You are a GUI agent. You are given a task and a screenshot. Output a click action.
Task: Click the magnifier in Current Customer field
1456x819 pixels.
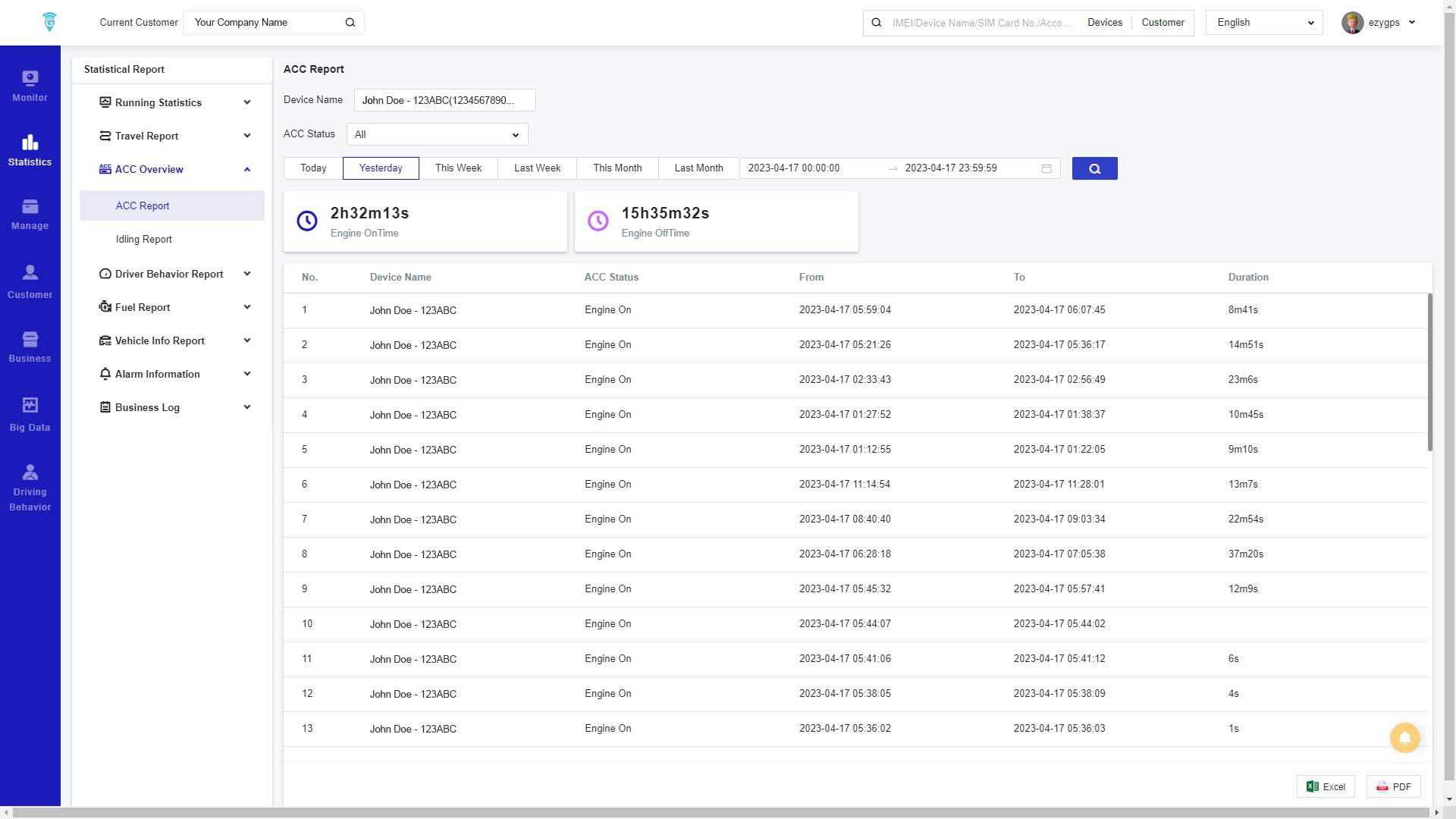350,23
